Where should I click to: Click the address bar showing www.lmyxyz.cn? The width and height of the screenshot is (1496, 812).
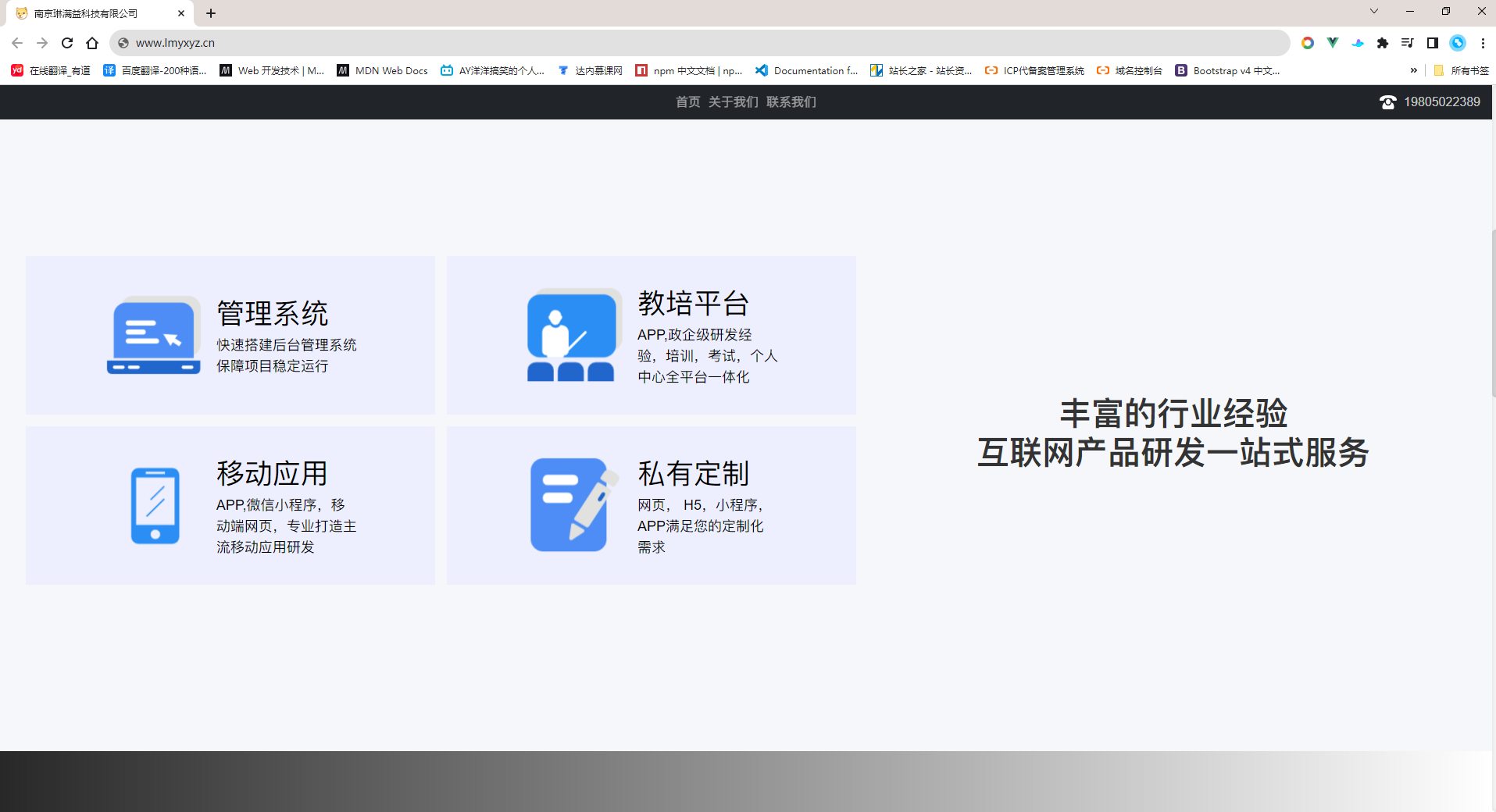coord(699,43)
